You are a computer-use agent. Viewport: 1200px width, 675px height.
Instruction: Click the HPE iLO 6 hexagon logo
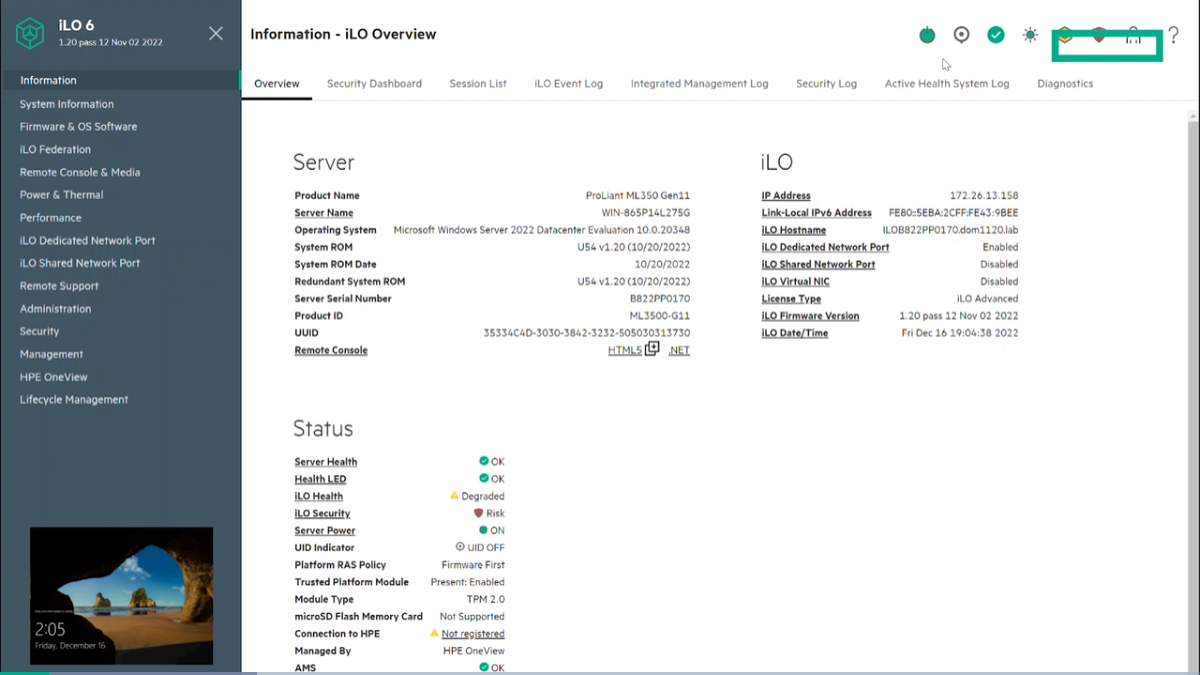[x=30, y=34]
